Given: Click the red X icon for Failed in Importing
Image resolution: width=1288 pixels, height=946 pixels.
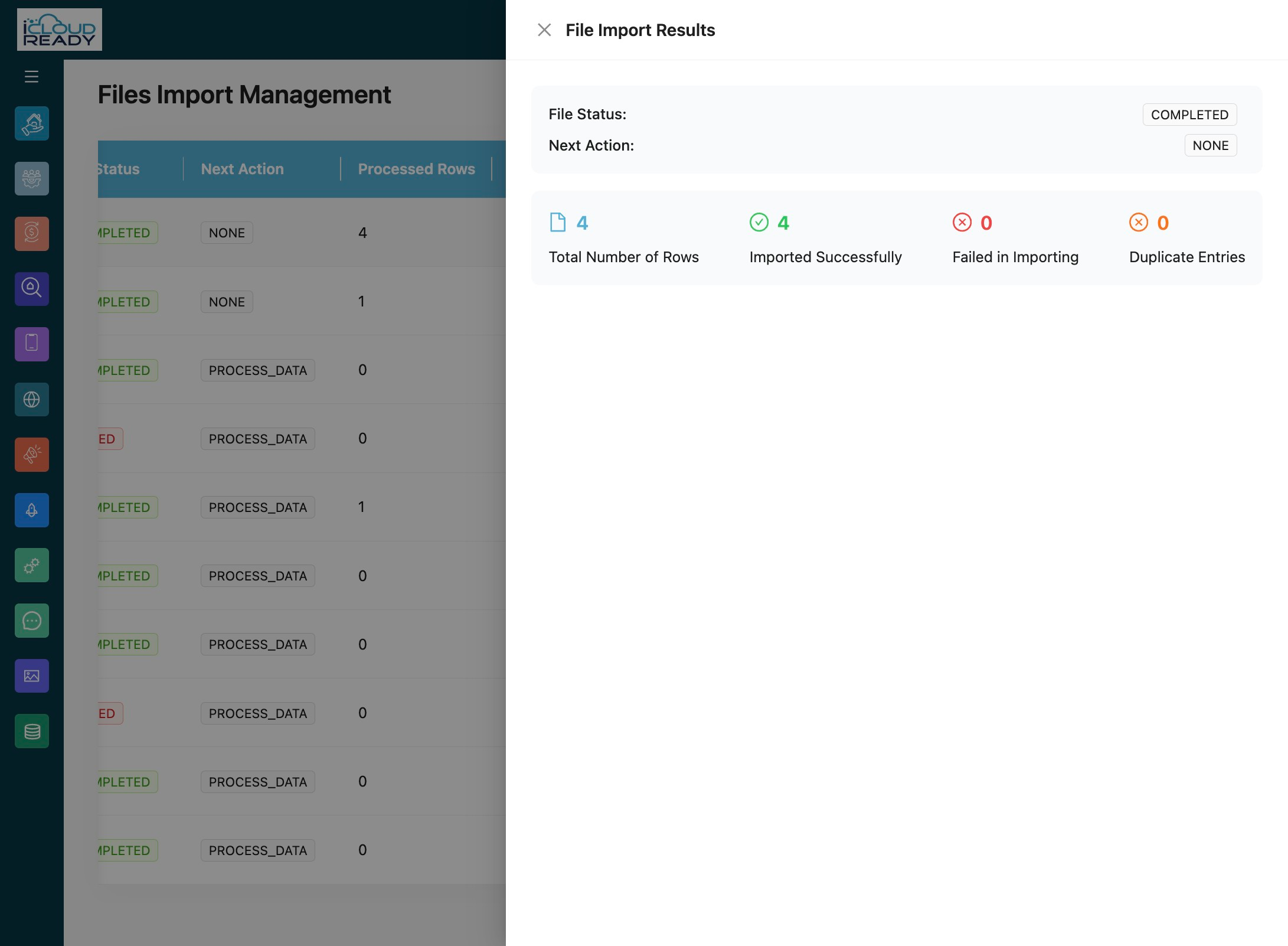Looking at the screenshot, I should tap(962, 223).
